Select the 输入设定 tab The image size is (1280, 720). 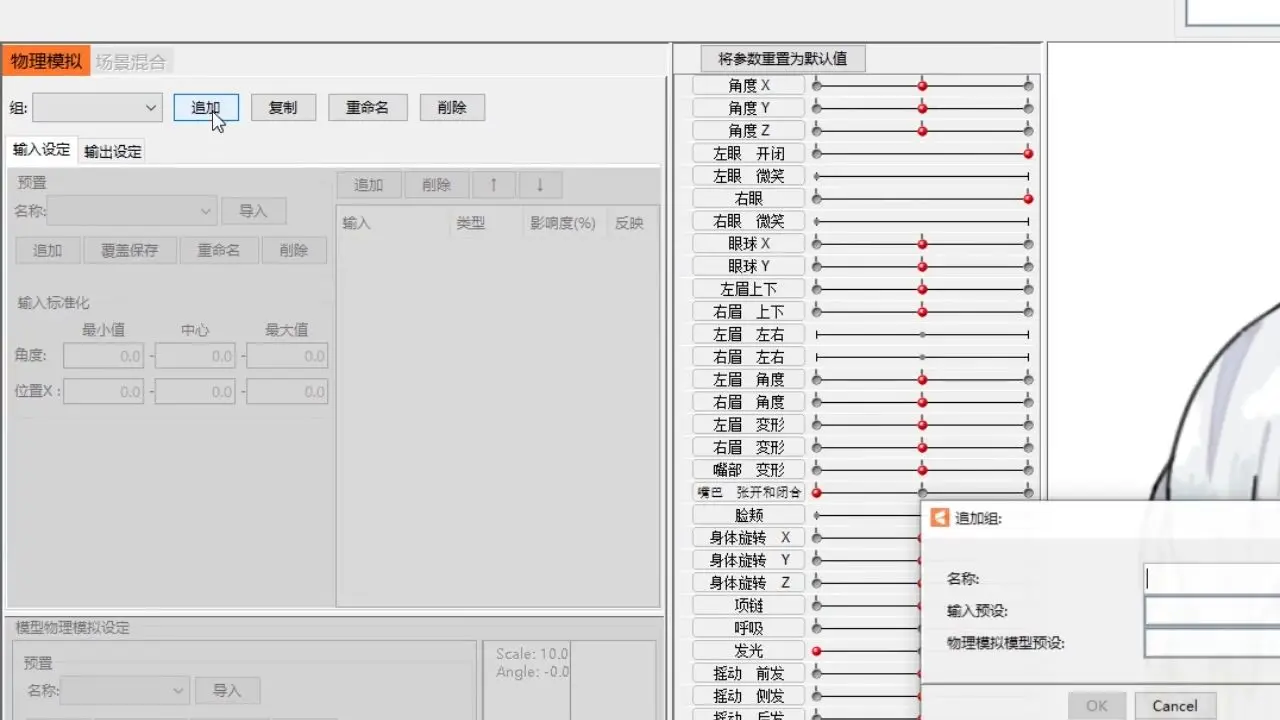(42, 150)
